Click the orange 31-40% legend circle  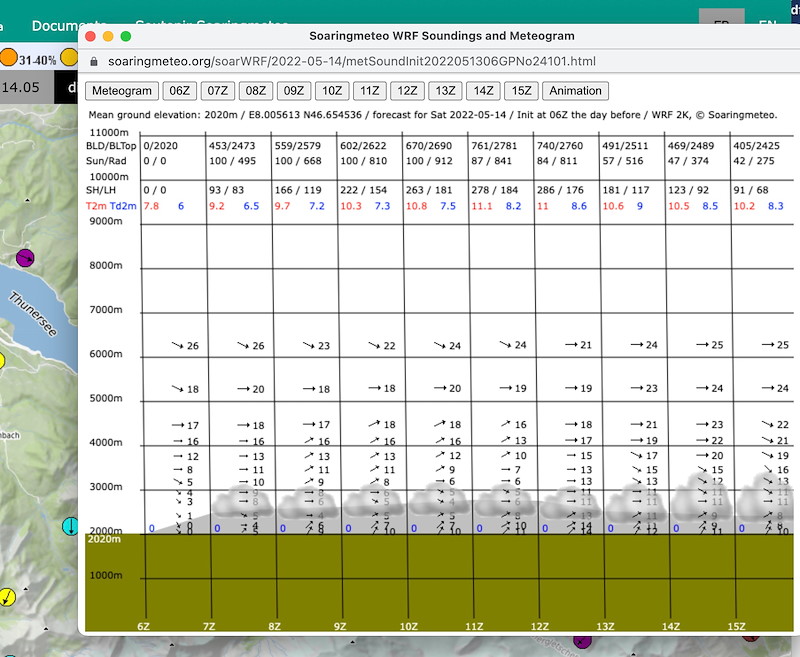click(8, 57)
